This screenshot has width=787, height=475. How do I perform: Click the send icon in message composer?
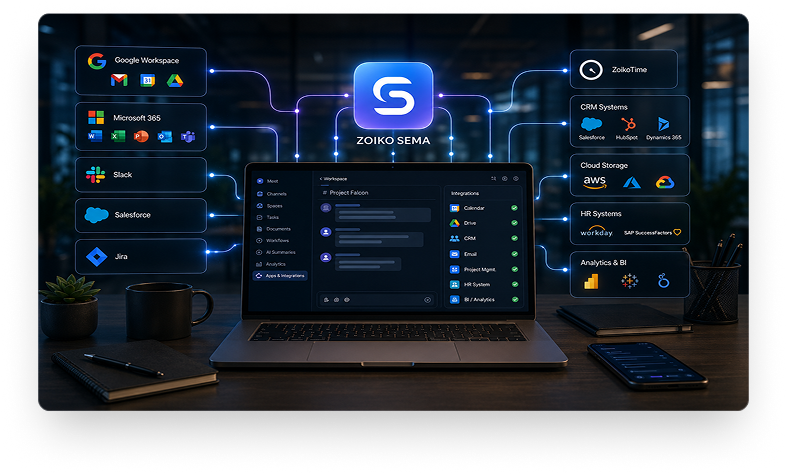428,300
